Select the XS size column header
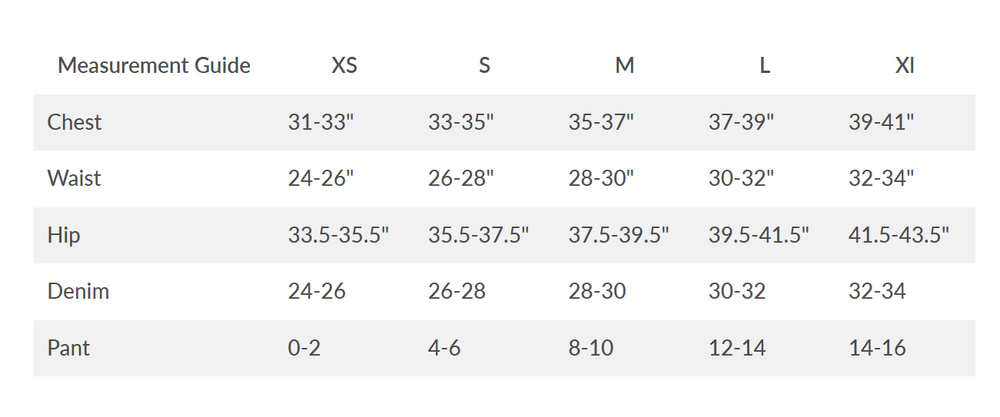Screen dimensions: 1000x417 [344, 66]
